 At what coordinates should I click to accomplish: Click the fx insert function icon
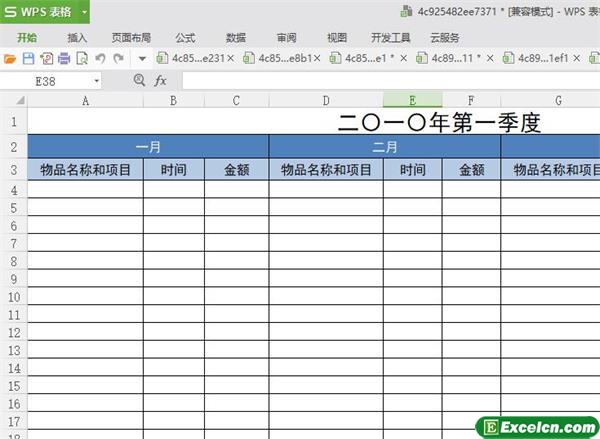point(160,81)
